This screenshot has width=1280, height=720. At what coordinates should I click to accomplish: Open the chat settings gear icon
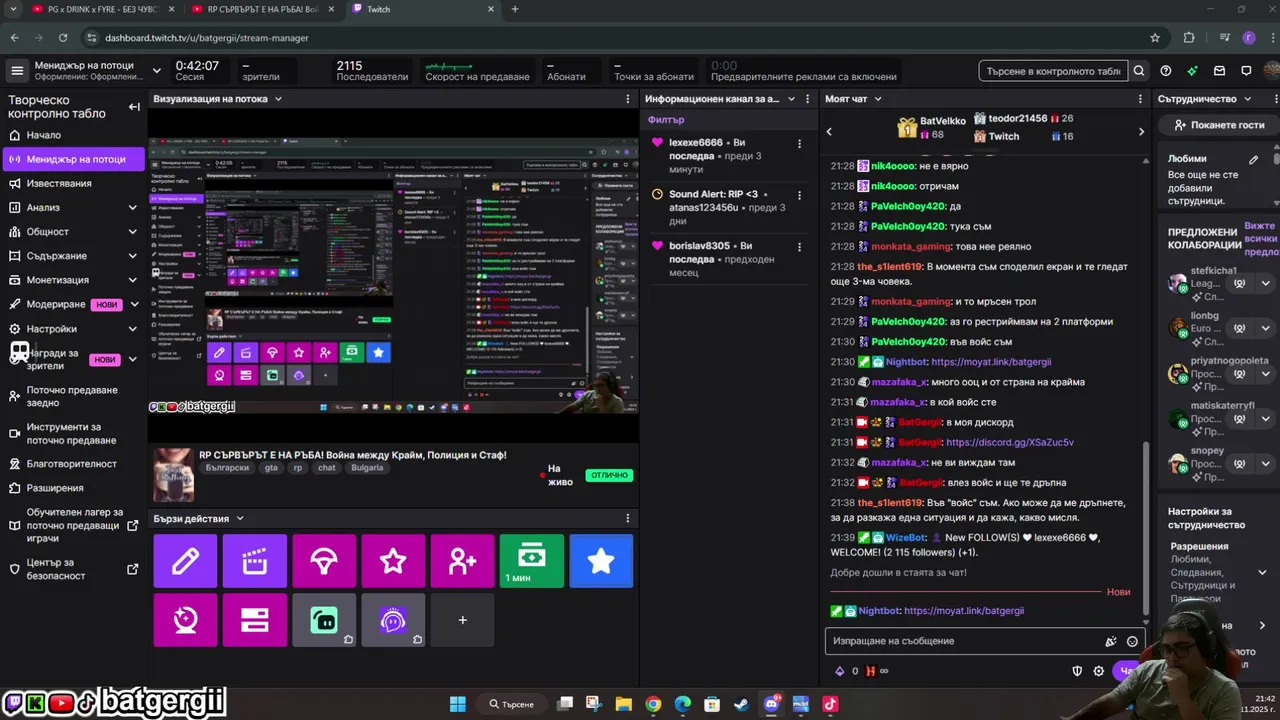click(x=1099, y=671)
